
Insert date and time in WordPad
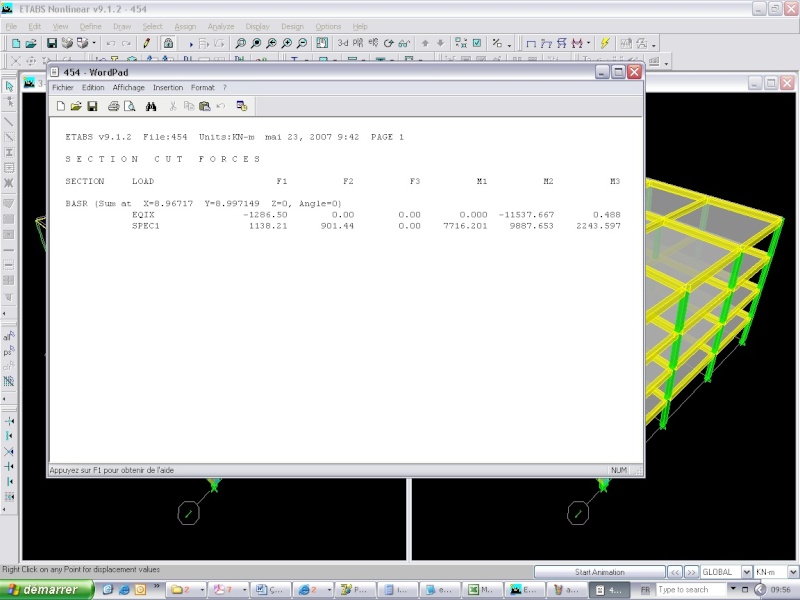click(x=242, y=106)
